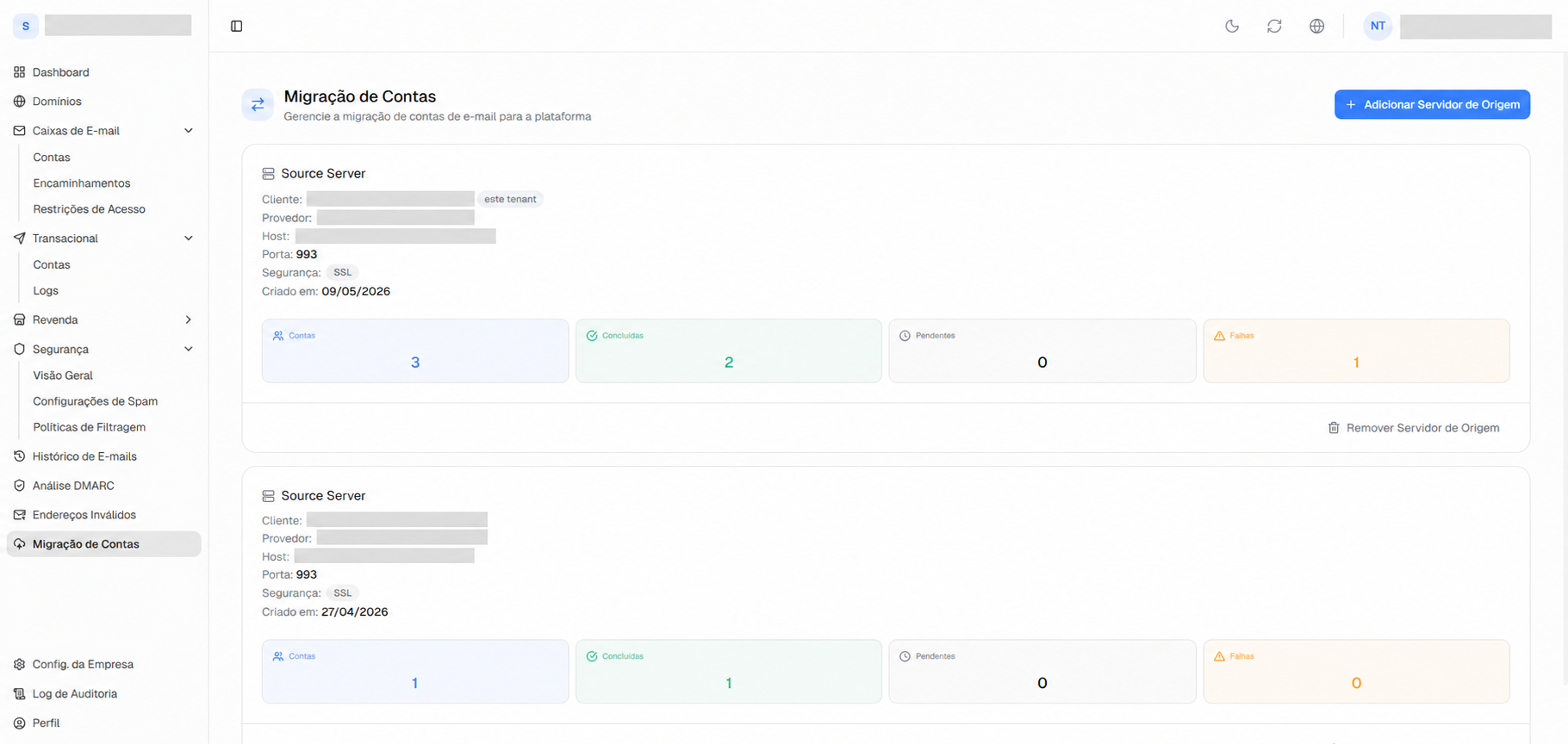This screenshot has width=1568, height=744.
Task: Click the Análise DMARC shield-check icon
Action: click(19, 486)
